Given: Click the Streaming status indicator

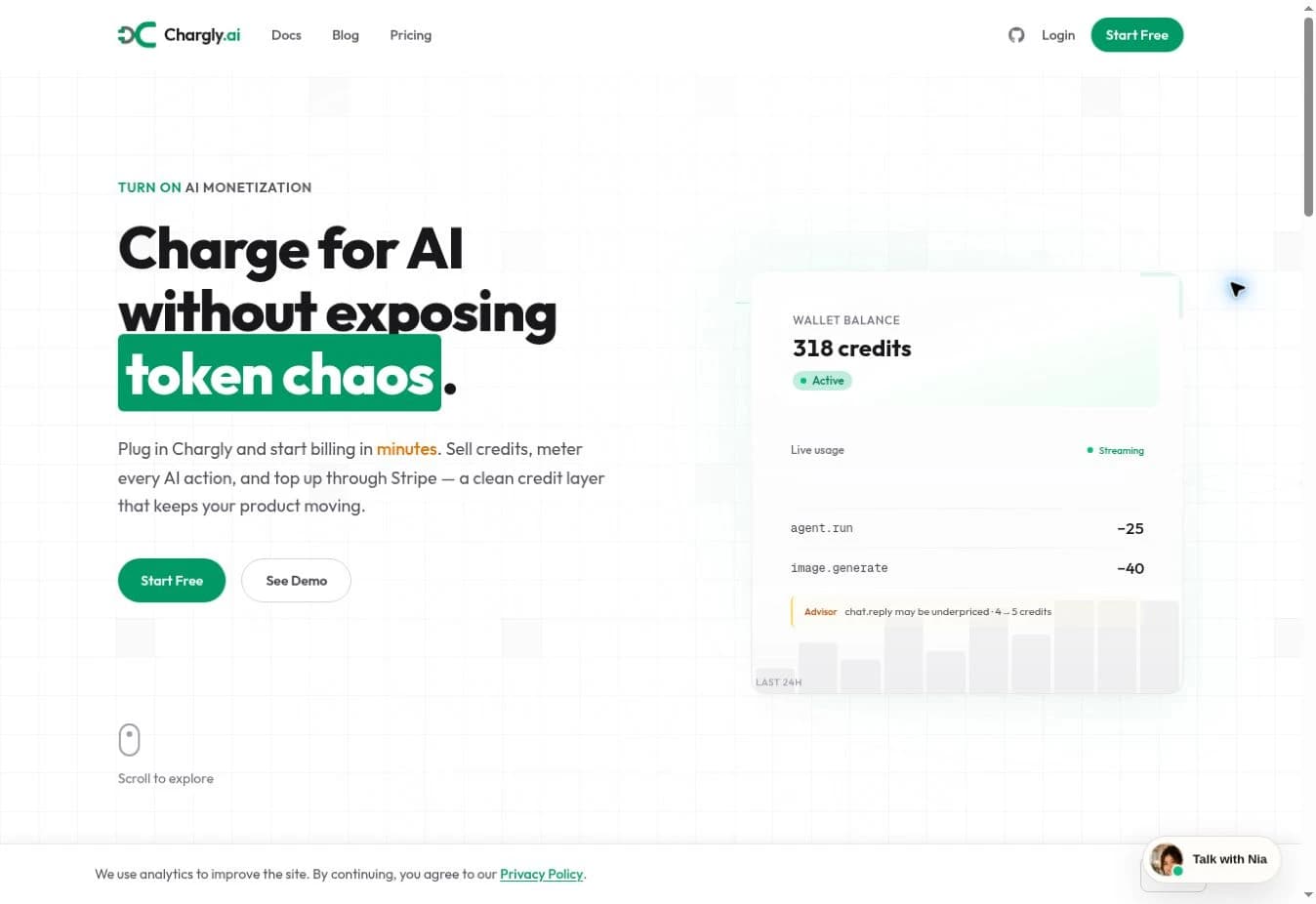Looking at the screenshot, I should coord(1116,451).
